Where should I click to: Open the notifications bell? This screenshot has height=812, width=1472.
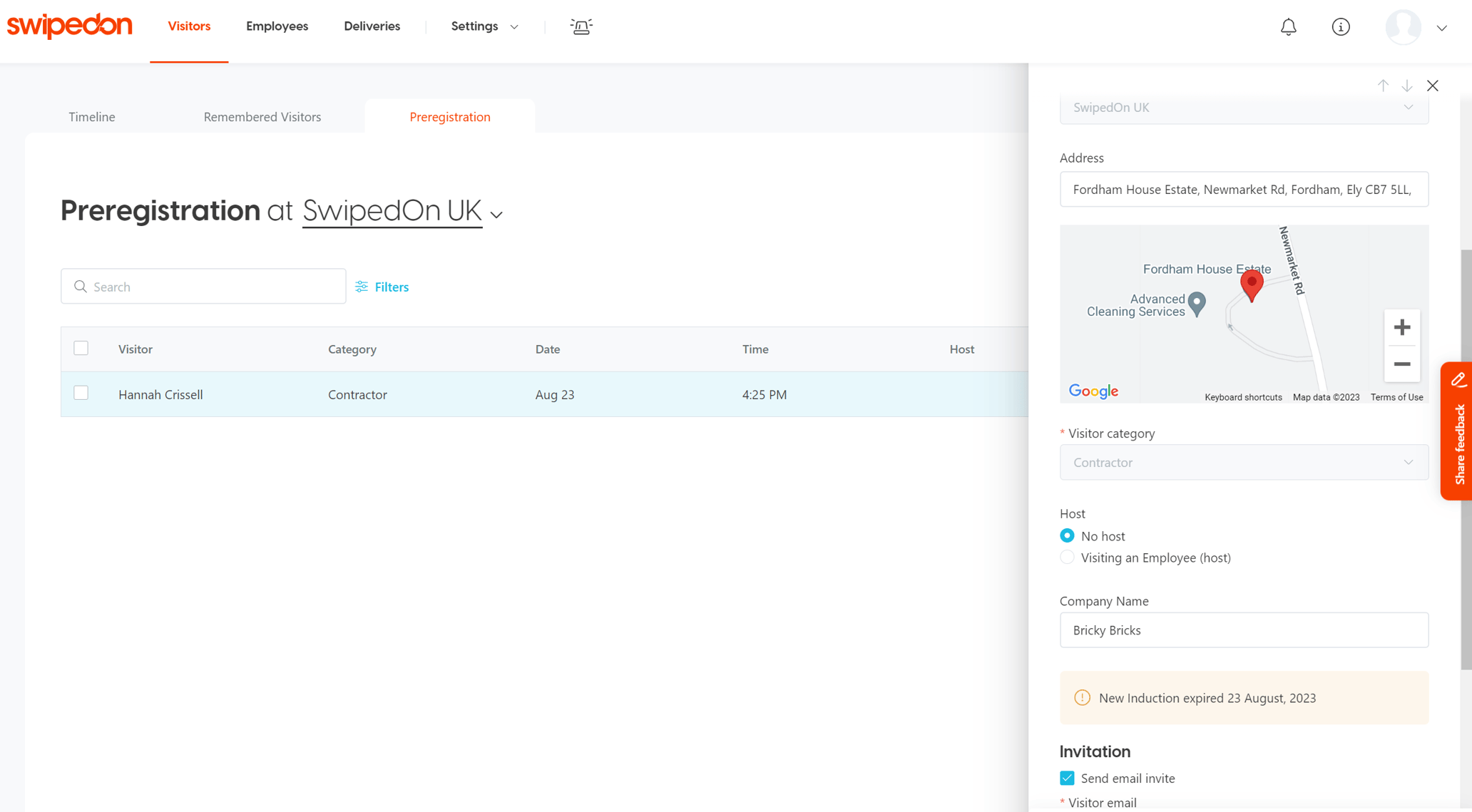(1288, 26)
